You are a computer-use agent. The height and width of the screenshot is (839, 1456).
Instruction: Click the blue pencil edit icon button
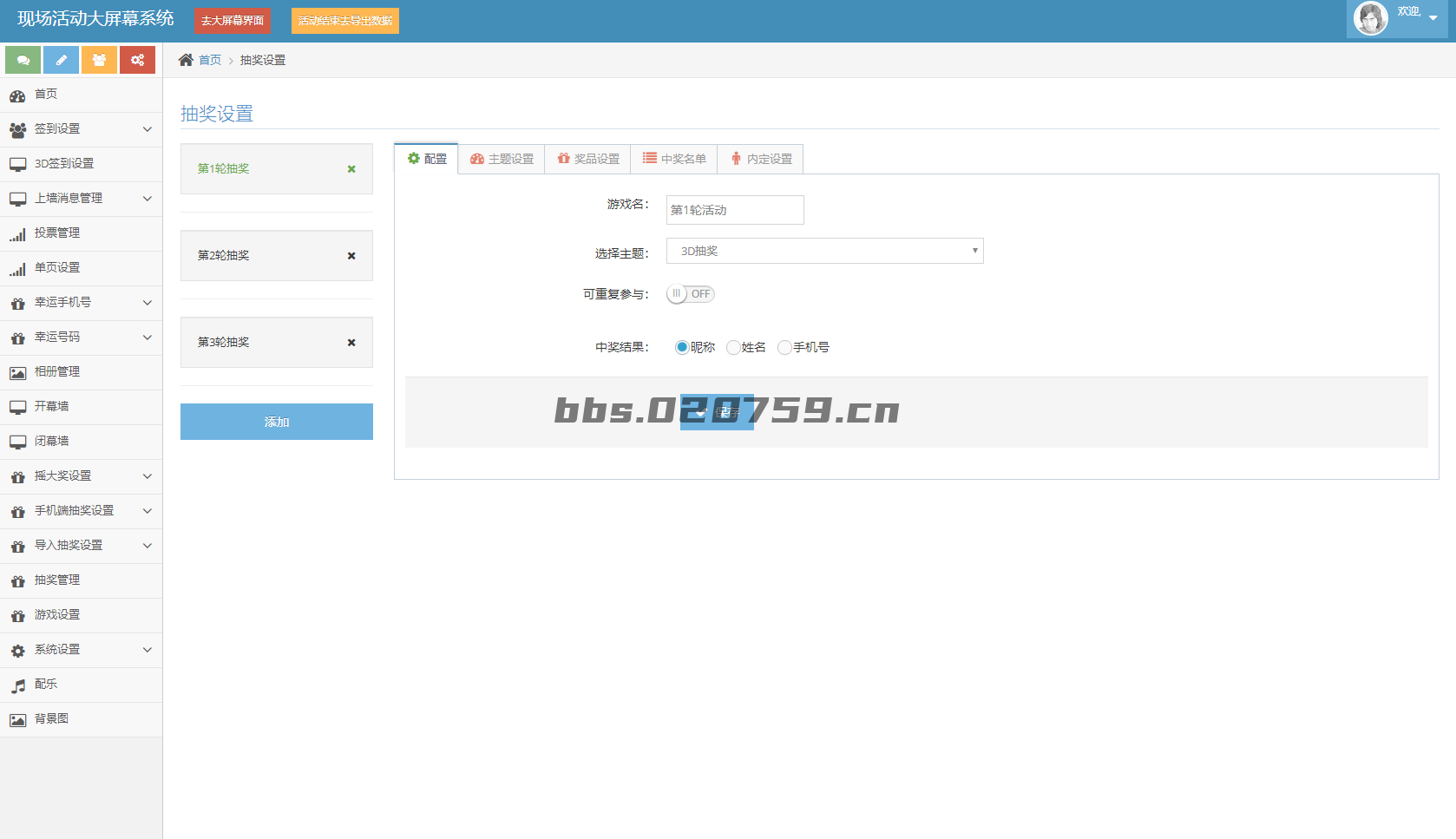[x=62, y=60]
